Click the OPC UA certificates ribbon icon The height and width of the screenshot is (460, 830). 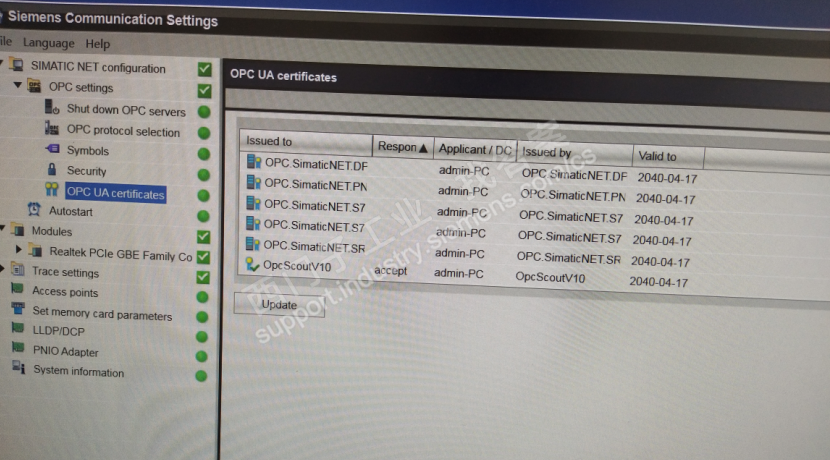[52, 190]
